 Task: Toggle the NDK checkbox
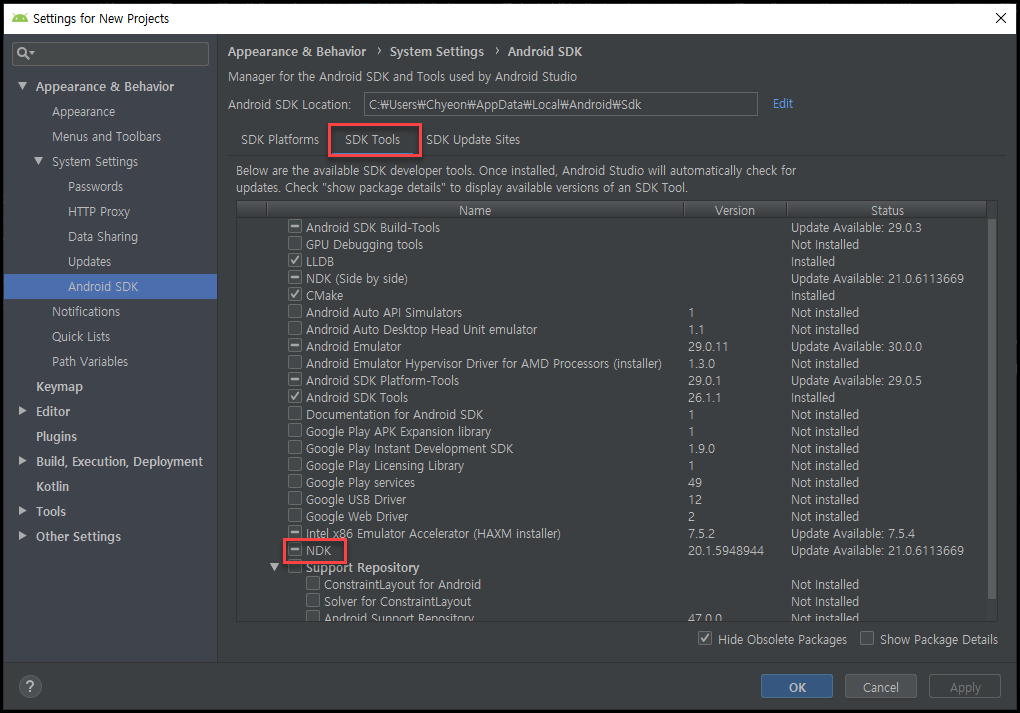pos(295,550)
